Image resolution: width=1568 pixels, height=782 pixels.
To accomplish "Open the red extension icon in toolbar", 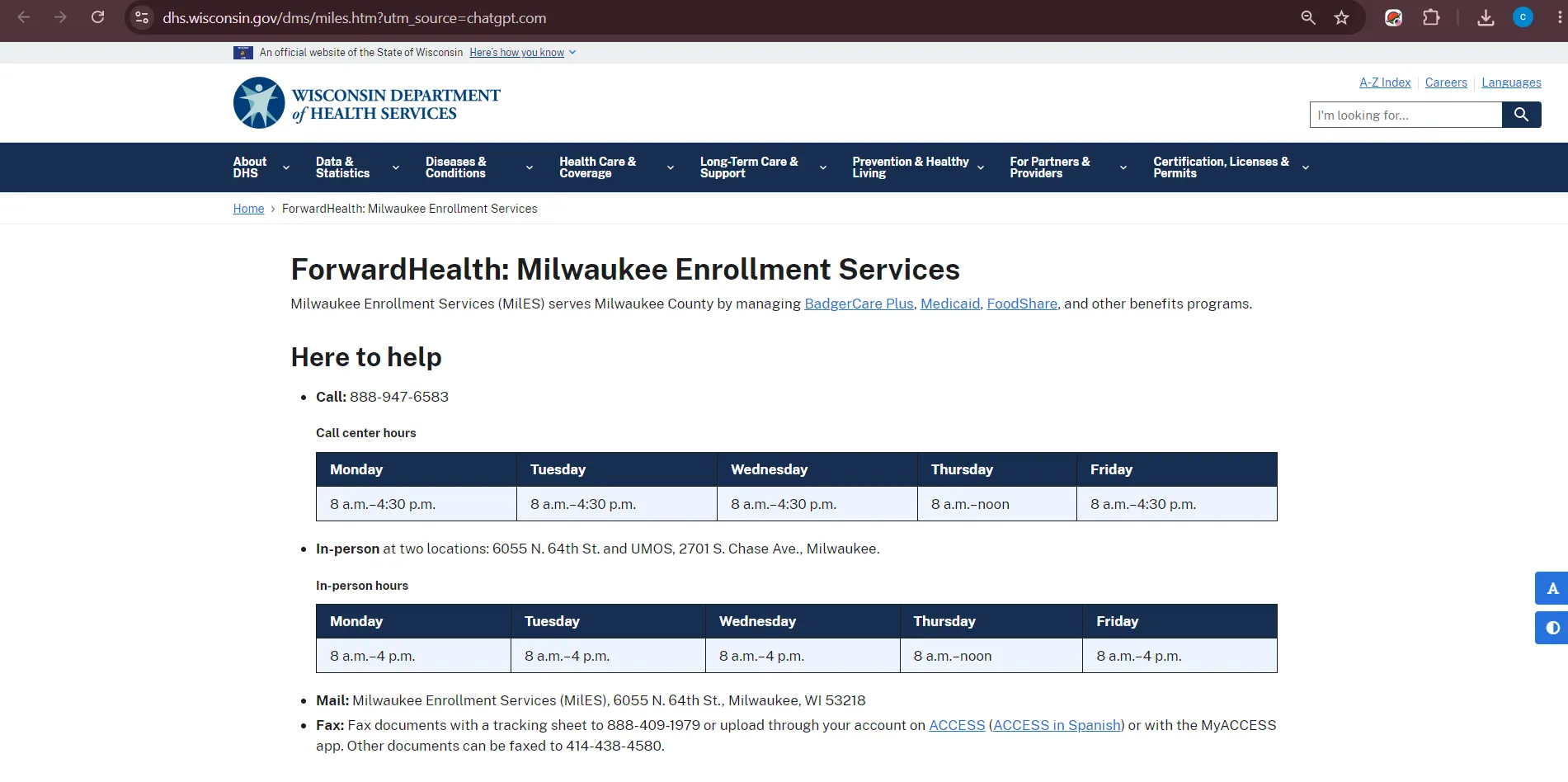I will (1393, 17).
